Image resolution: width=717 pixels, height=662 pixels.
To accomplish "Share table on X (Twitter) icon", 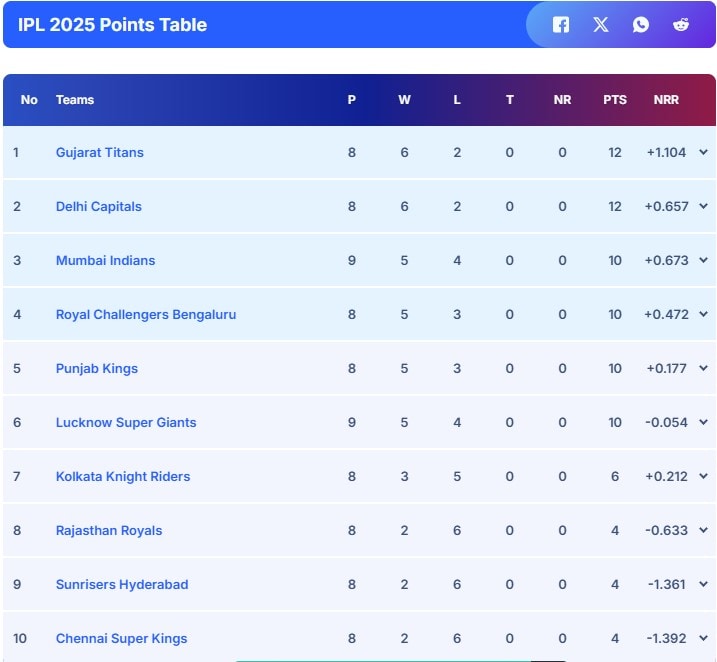I will 600,25.
